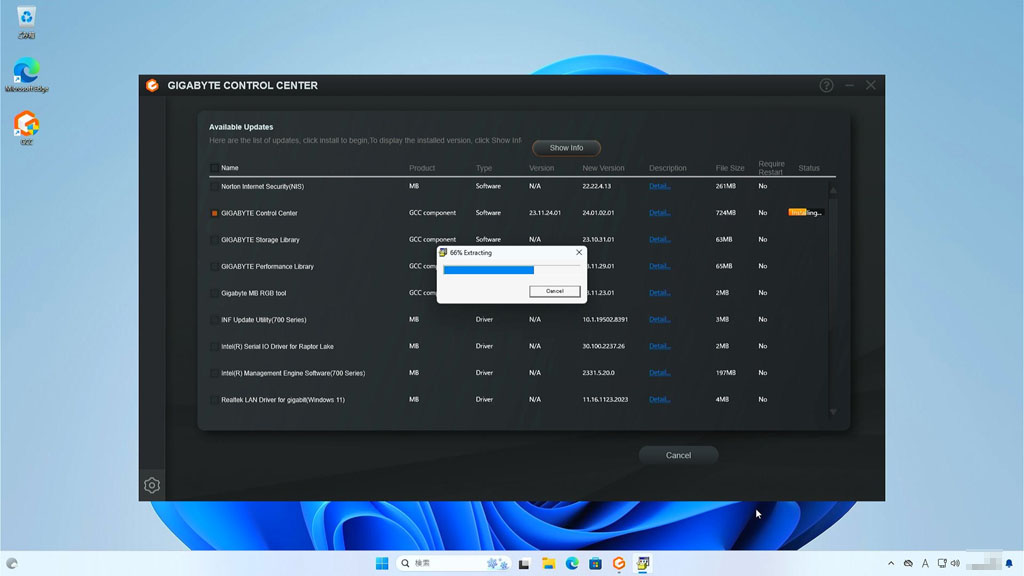1024x576 pixels.
Task: Uncheck the GIGABYTE Control Center checkbox
Action: coord(214,213)
